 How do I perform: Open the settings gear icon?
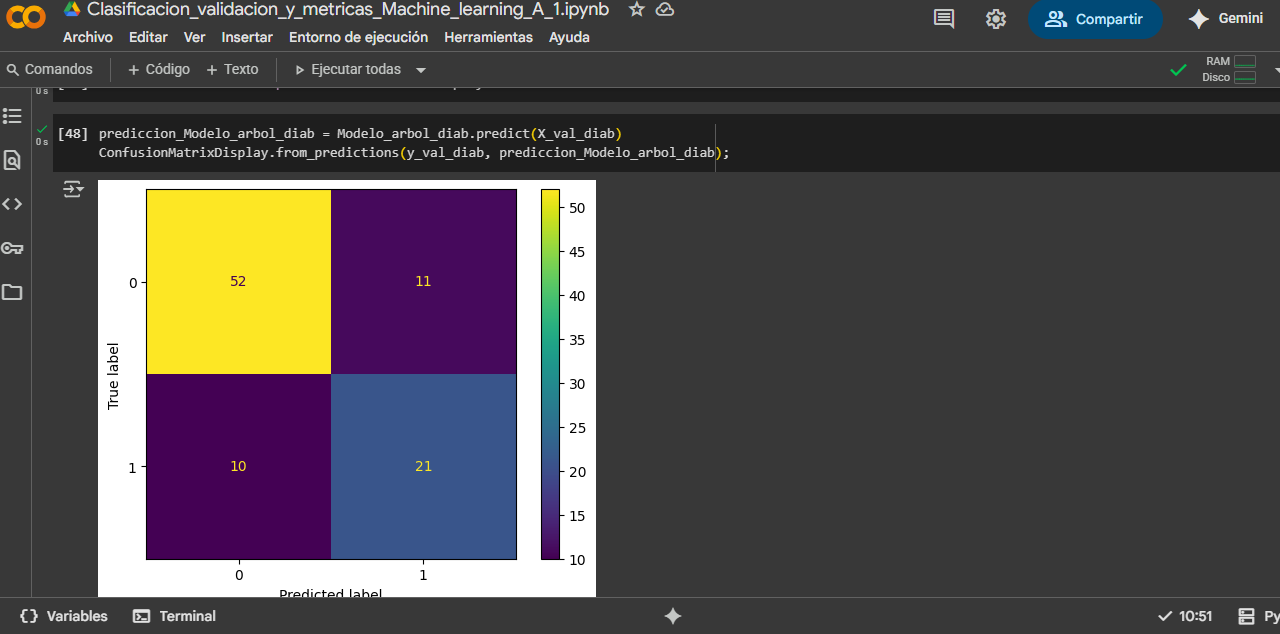click(x=995, y=19)
